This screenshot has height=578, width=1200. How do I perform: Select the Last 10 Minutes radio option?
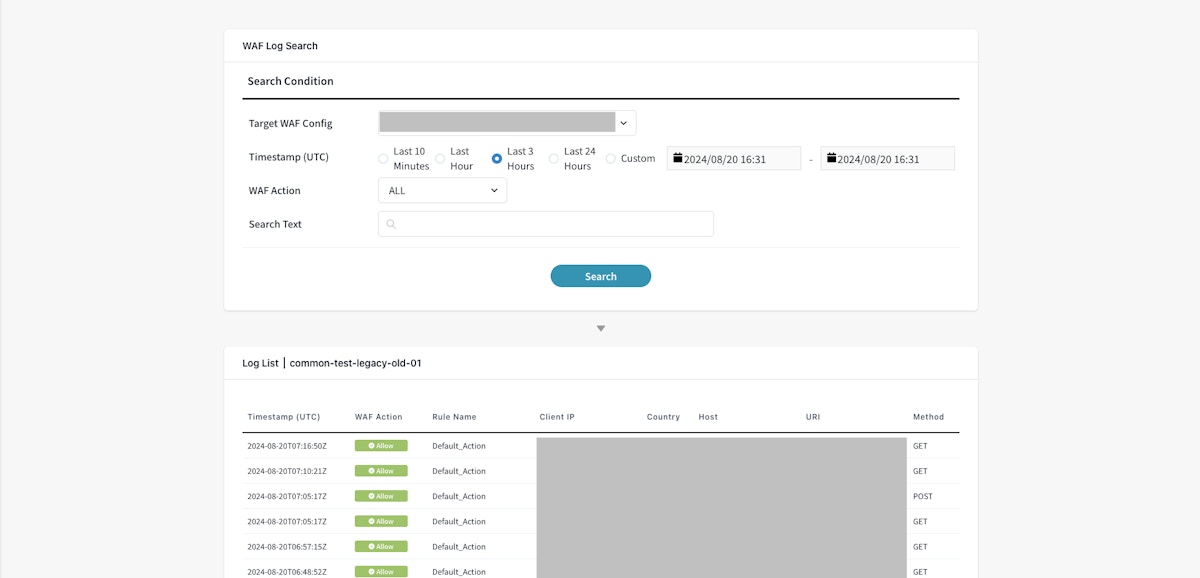pos(383,159)
